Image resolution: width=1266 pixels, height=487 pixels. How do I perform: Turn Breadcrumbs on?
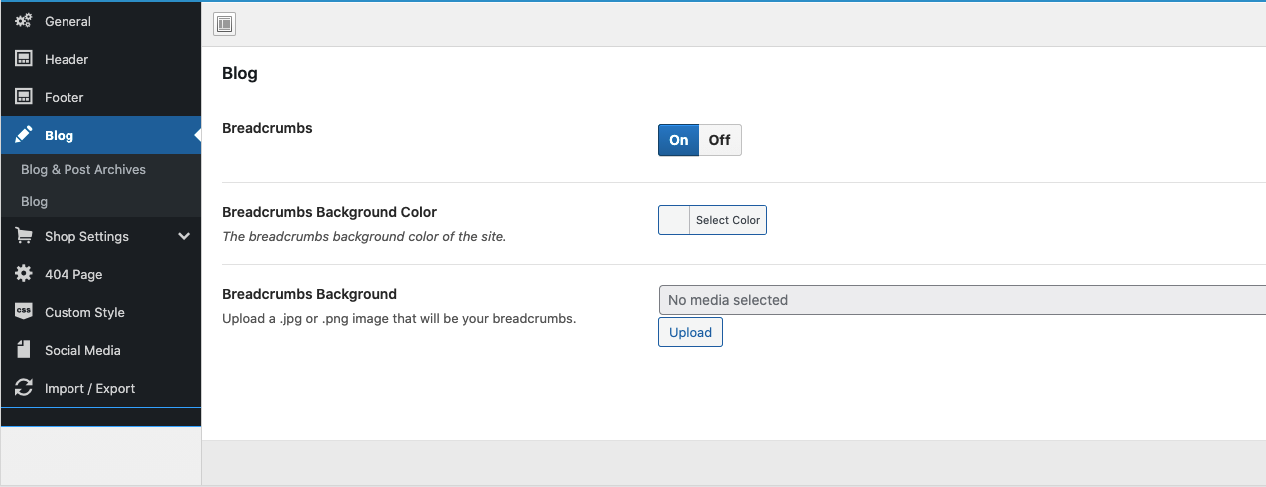(x=678, y=140)
